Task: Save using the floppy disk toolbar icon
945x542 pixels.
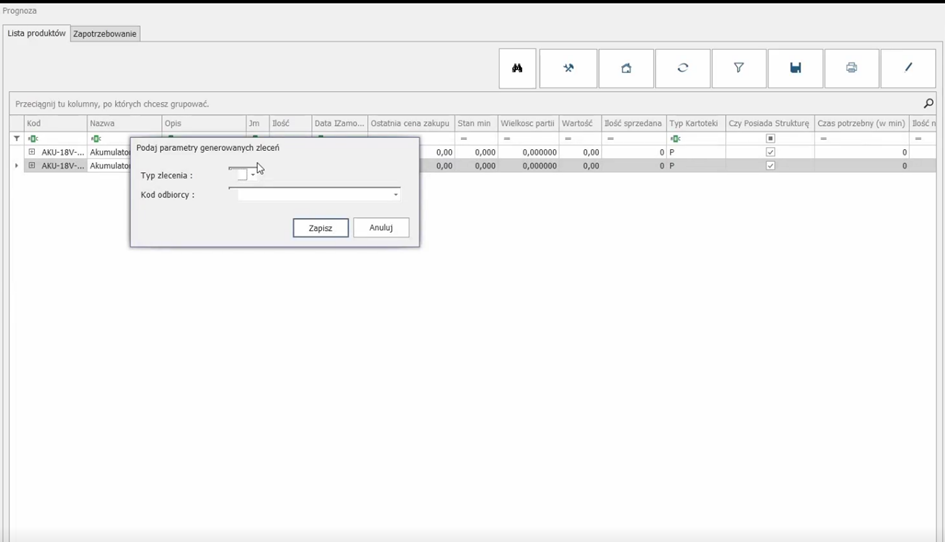Action: (795, 69)
